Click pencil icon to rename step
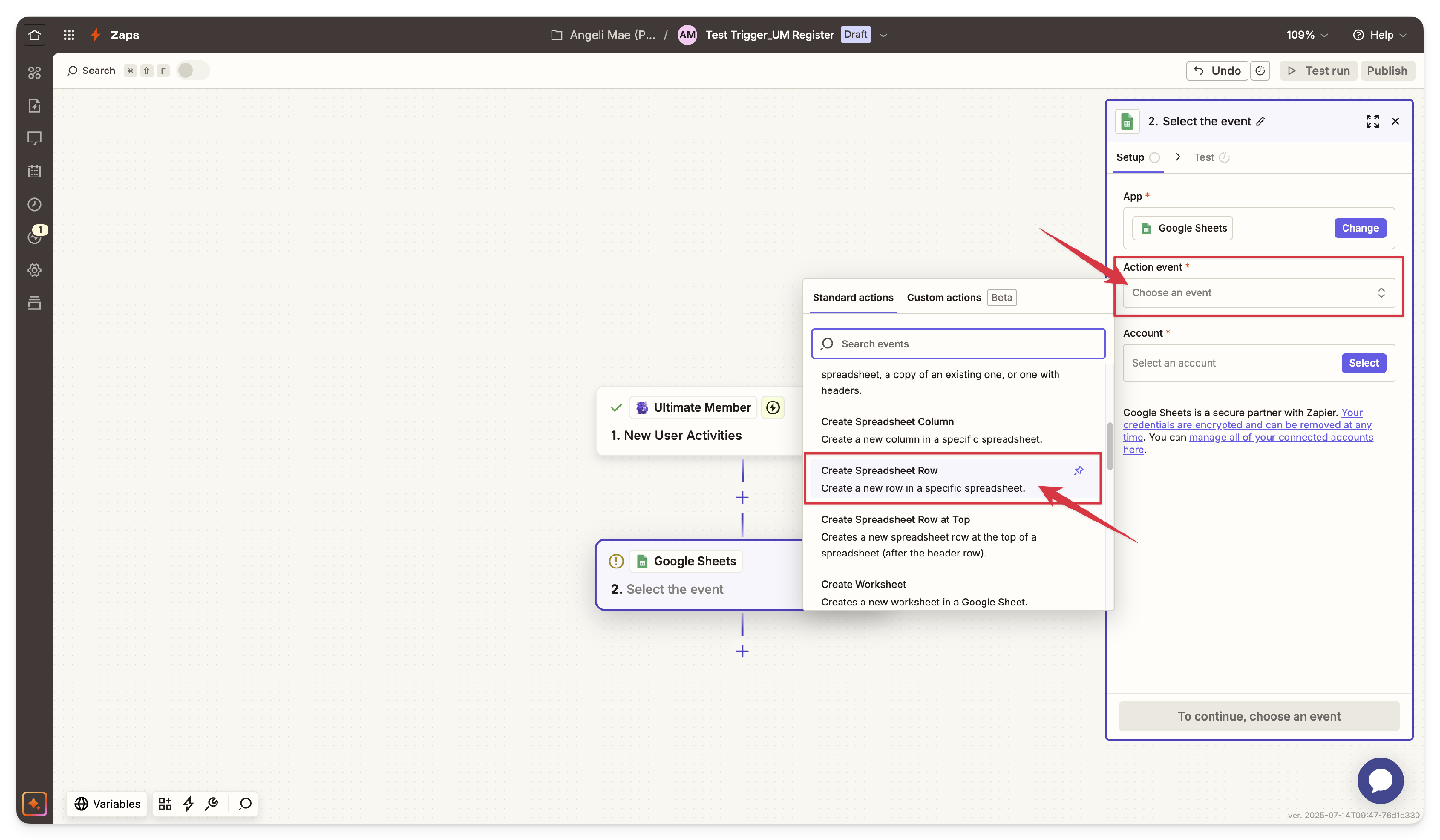Screen dimensions: 1440x840 point(1260,121)
